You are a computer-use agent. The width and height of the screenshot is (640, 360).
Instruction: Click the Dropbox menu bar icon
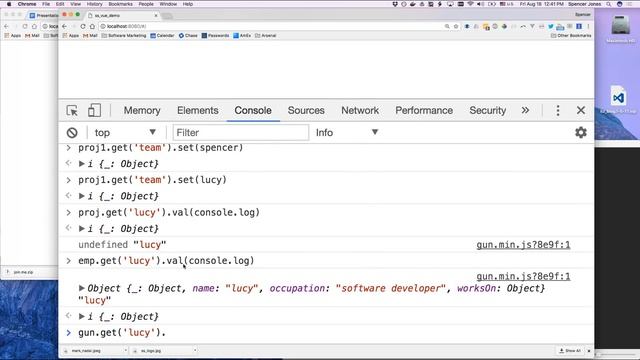coord(395,4)
